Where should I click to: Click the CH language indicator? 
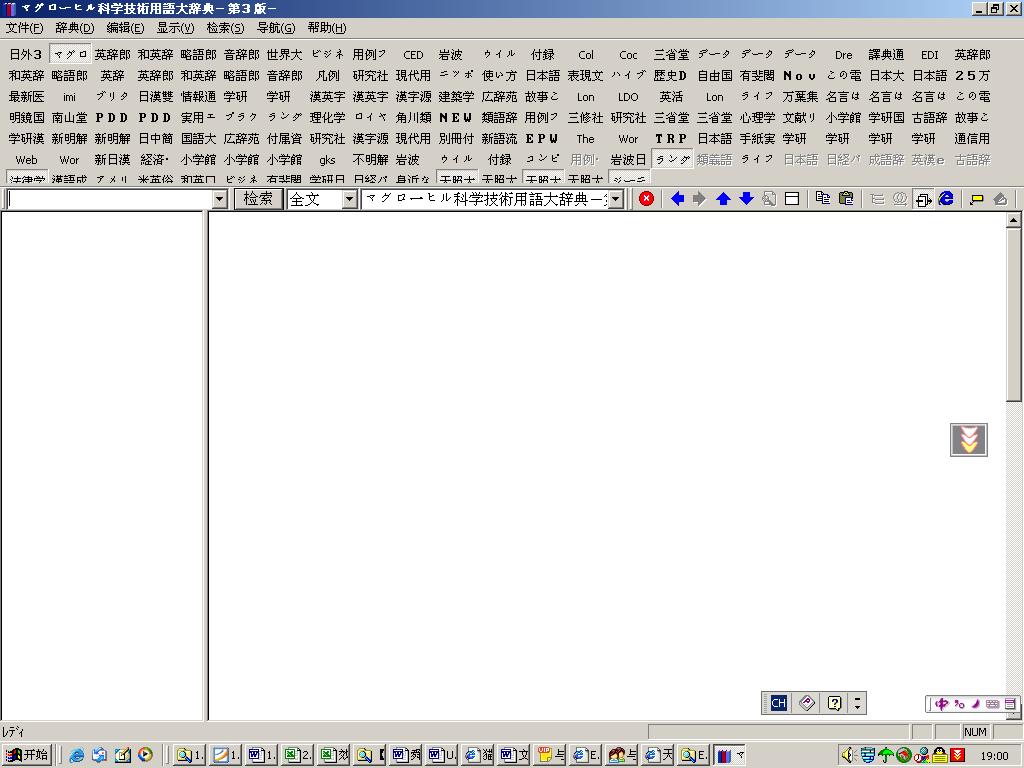[x=778, y=703]
